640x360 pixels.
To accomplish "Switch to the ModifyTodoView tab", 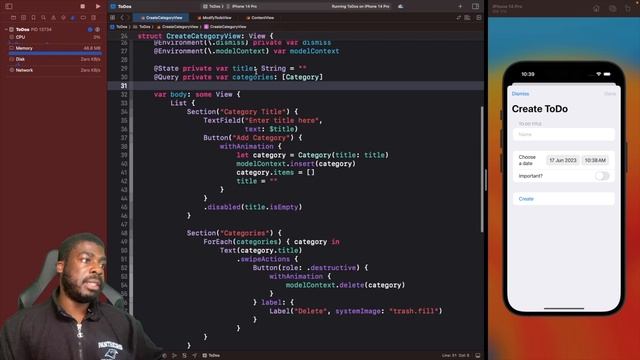I will [x=214, y=18].
